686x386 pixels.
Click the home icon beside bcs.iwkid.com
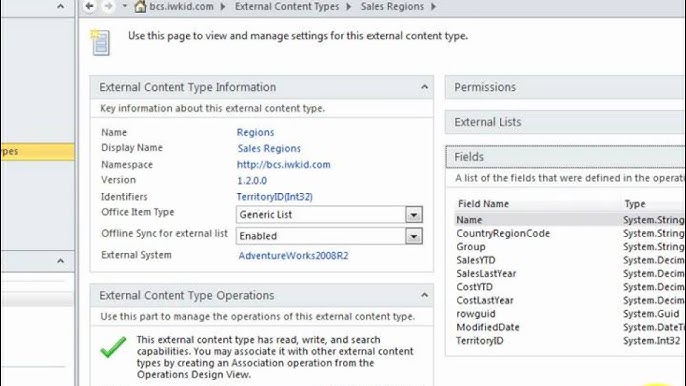click(x=140, y=7)
